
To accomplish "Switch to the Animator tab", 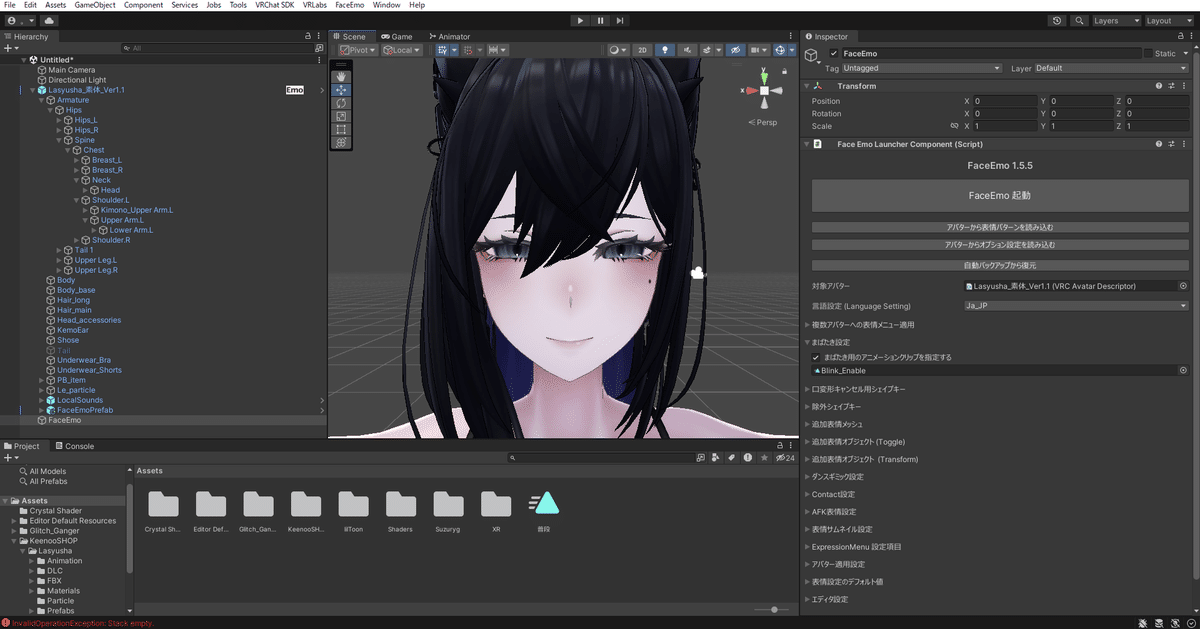I will tap(449, 36).
